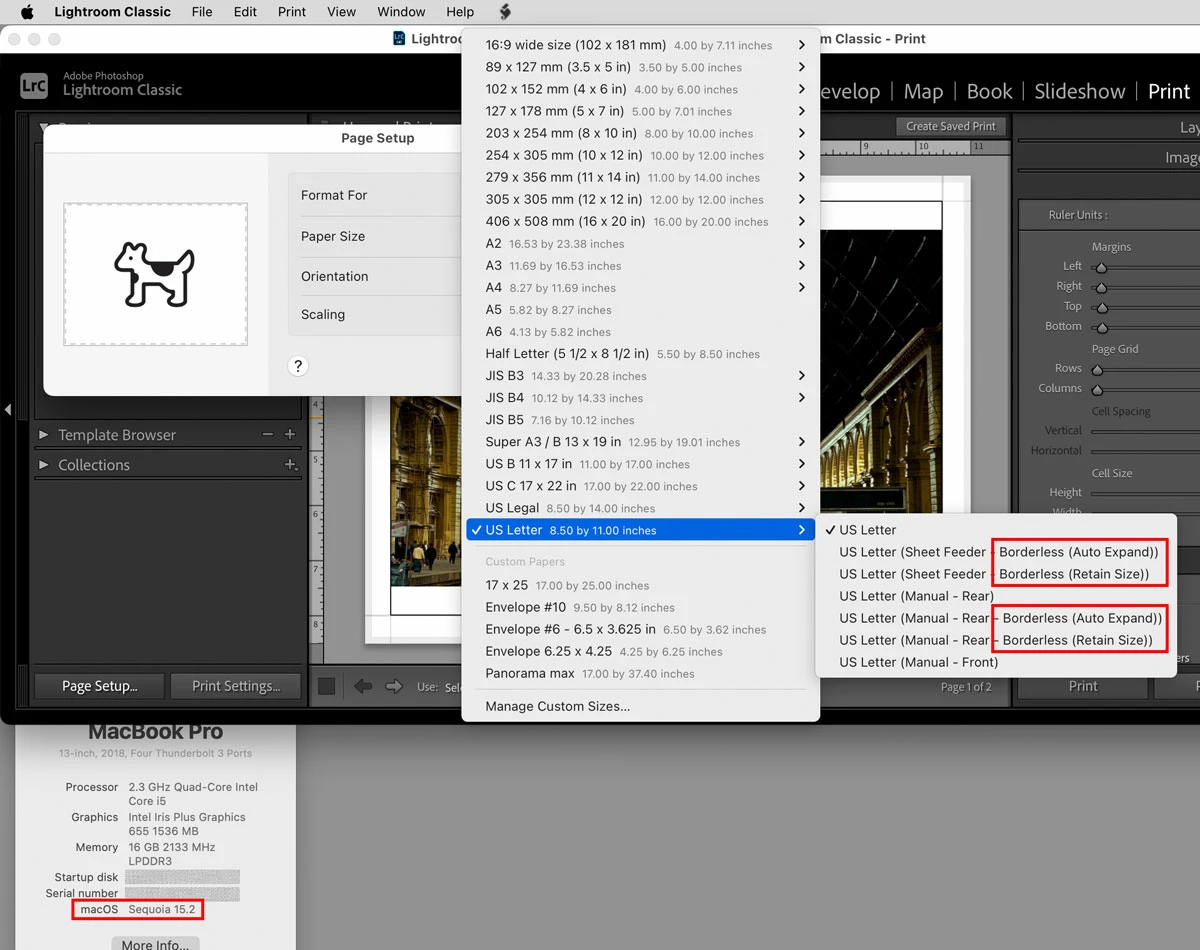The height and width of the screenshot is (950, 1200).
Task: Expand the Template Browser panel
Action: point(43,435)
